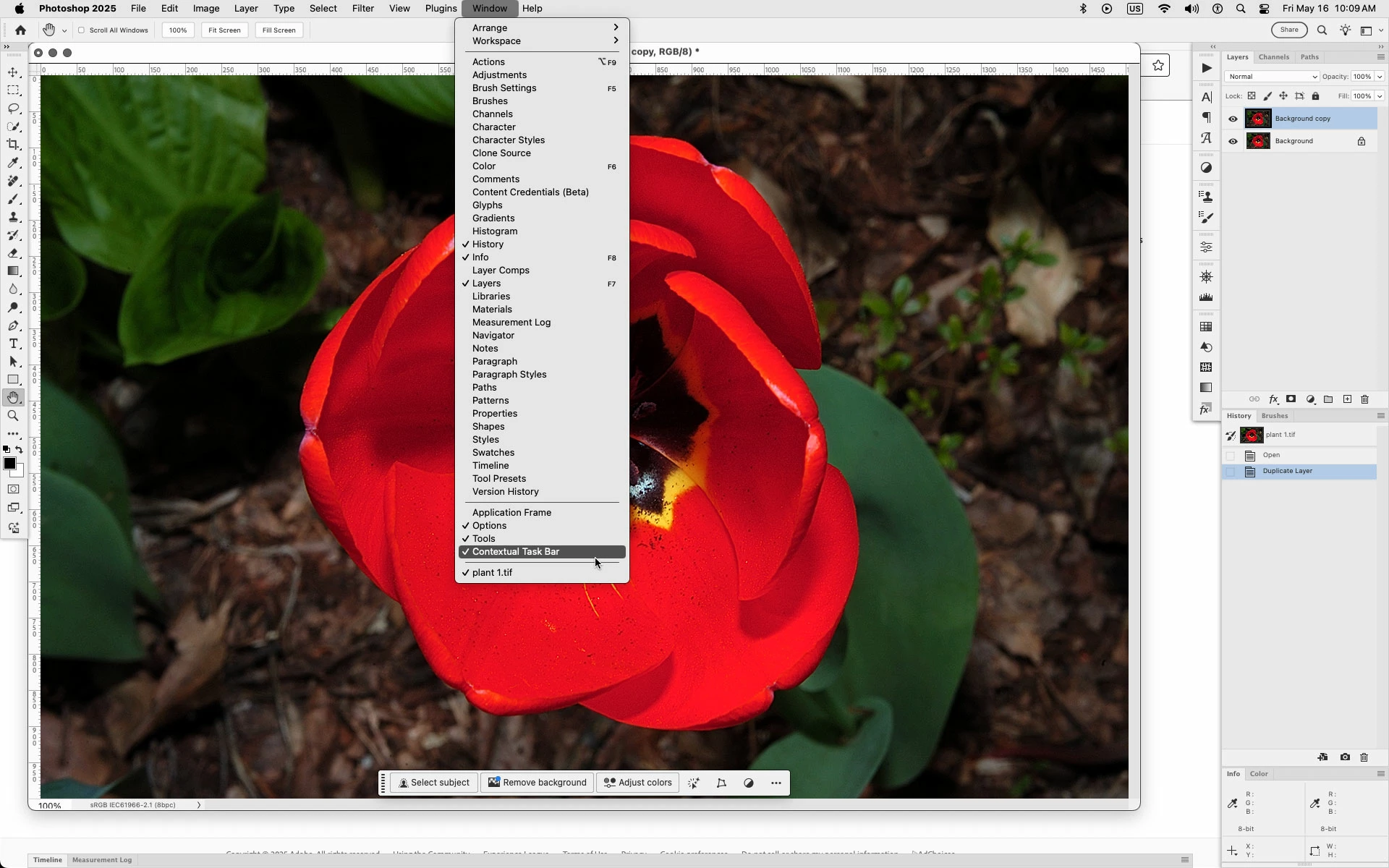Select the Open history state
Image resolution: width=1389 pixels, height=868 pixels.
1271,456
